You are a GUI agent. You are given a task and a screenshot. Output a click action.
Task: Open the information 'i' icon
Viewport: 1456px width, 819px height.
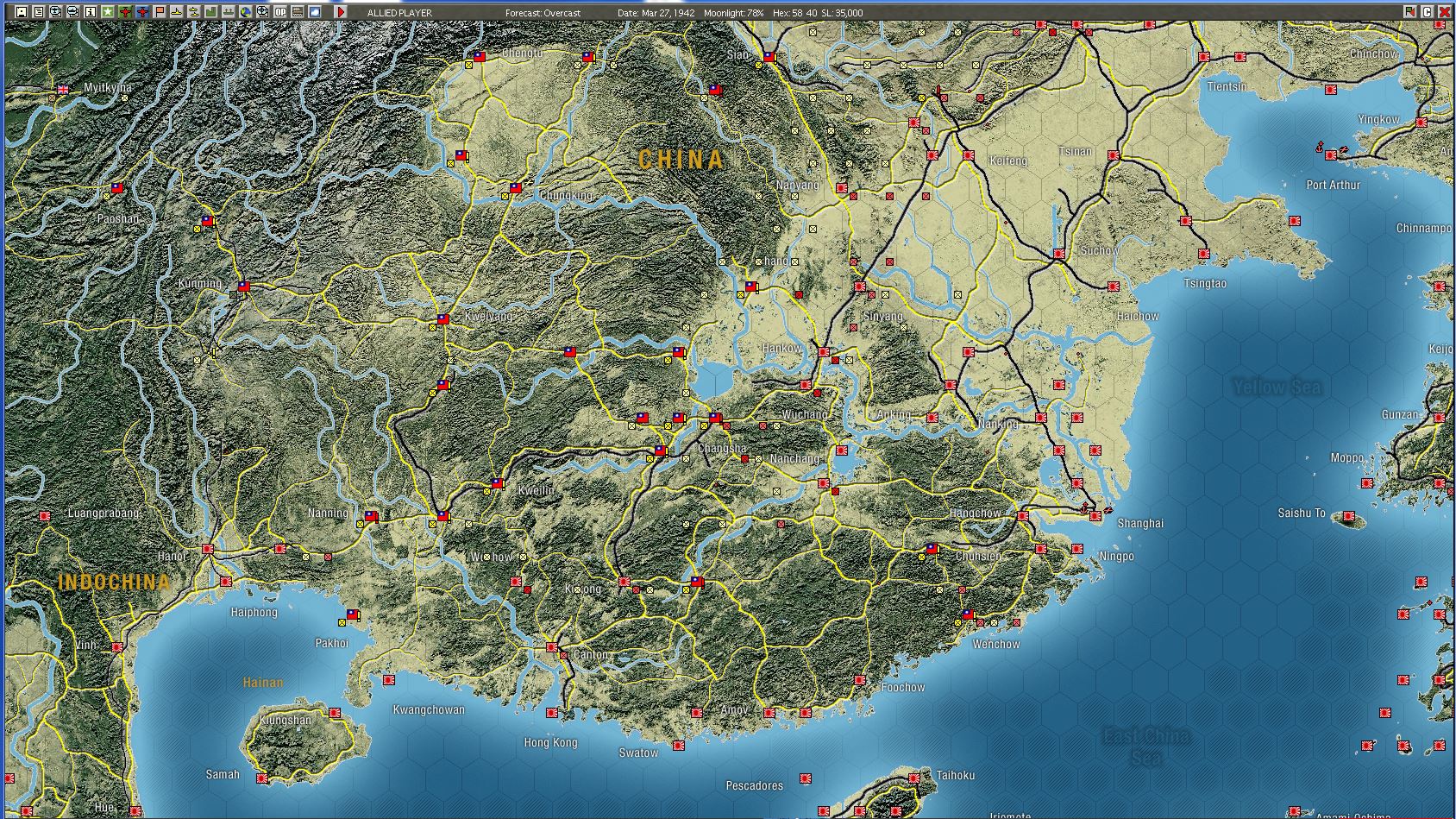click(91, 12)
